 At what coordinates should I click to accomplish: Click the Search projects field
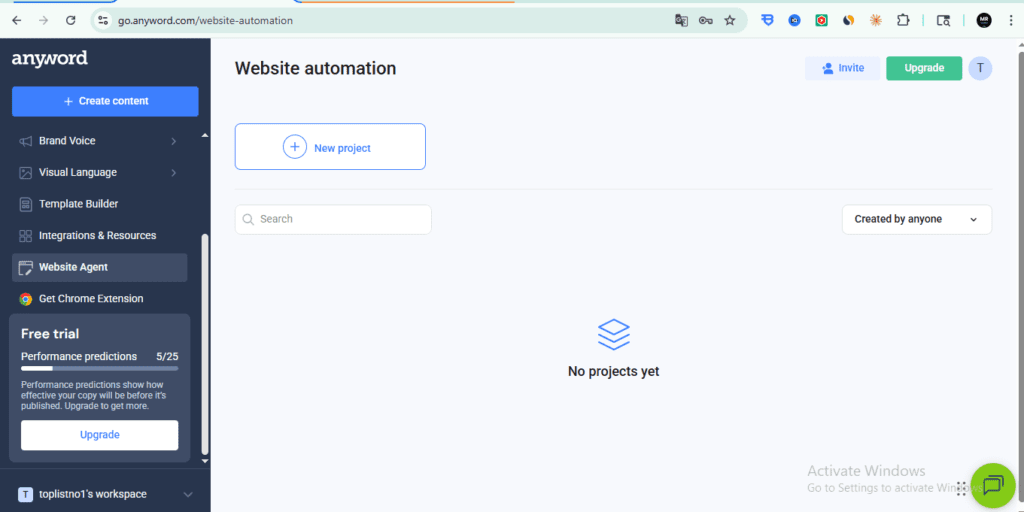[333, 219]
